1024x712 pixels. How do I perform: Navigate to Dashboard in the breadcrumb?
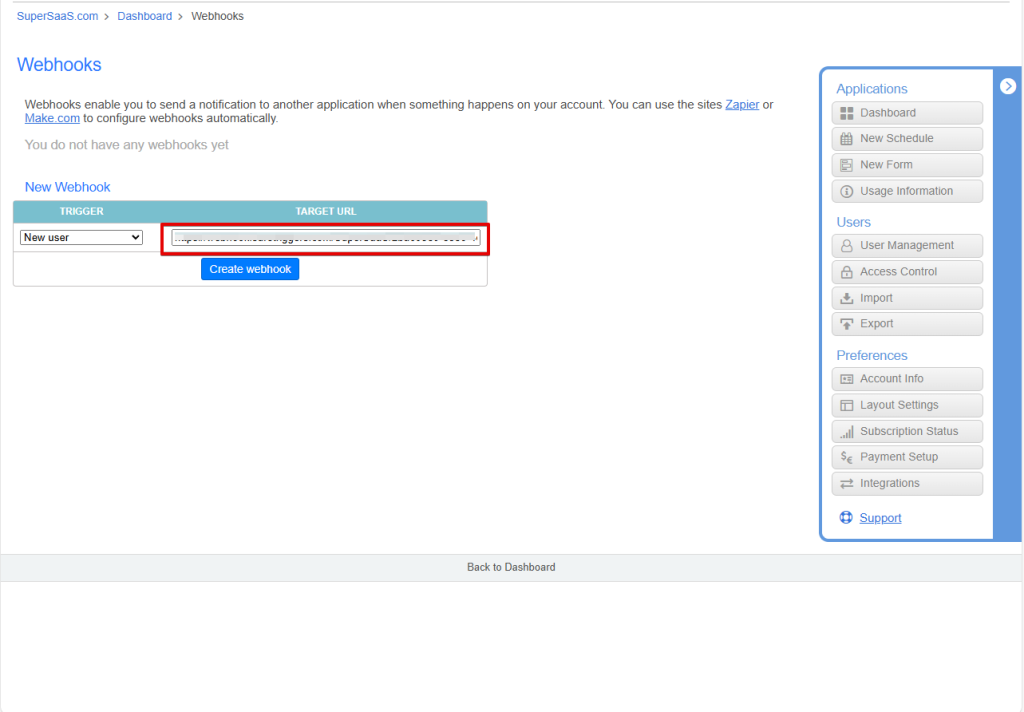coord(144,16)
